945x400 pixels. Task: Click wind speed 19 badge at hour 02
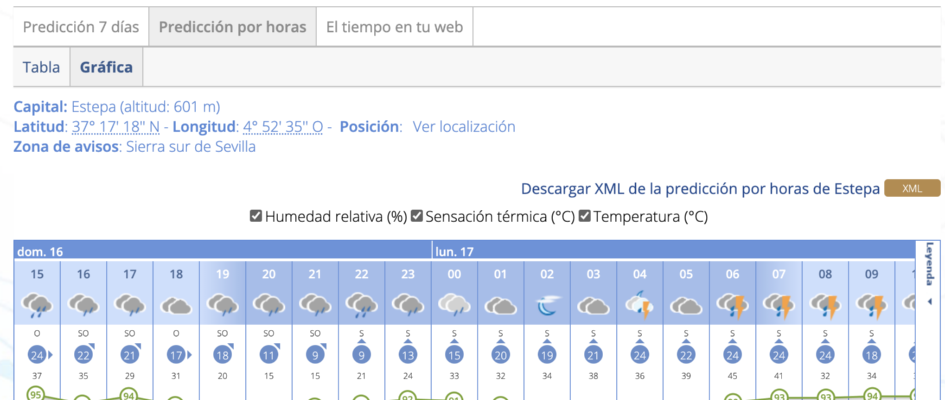(547, 355)
